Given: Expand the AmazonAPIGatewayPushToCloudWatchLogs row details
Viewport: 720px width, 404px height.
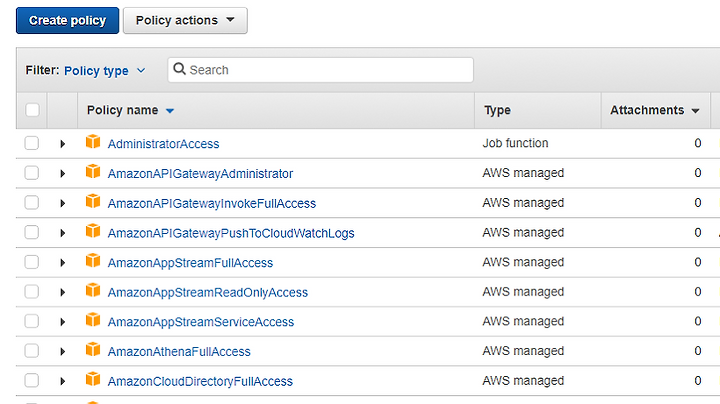Looking at the screenshot, I should 63,233.
